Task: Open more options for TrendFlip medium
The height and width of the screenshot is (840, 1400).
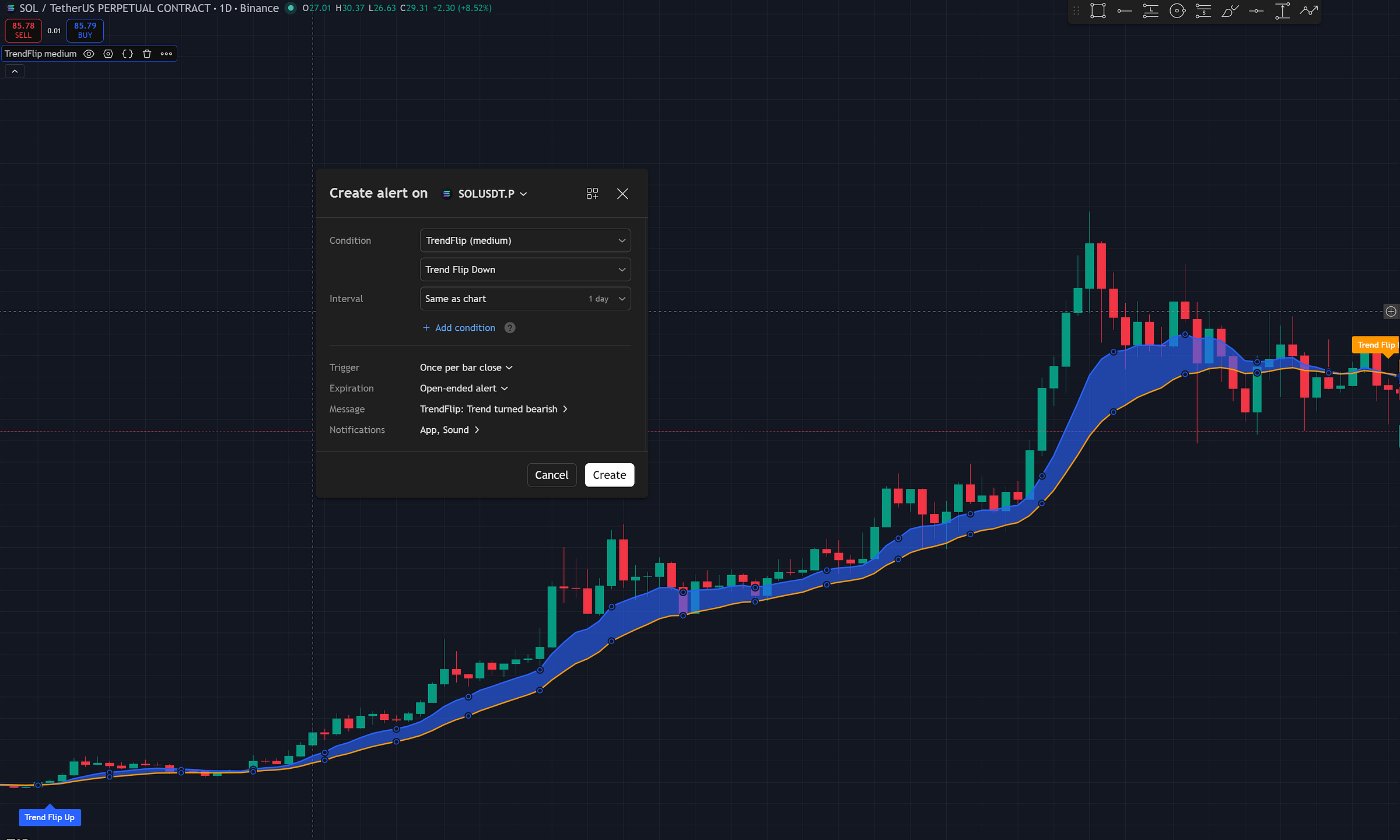Action: 166,54
